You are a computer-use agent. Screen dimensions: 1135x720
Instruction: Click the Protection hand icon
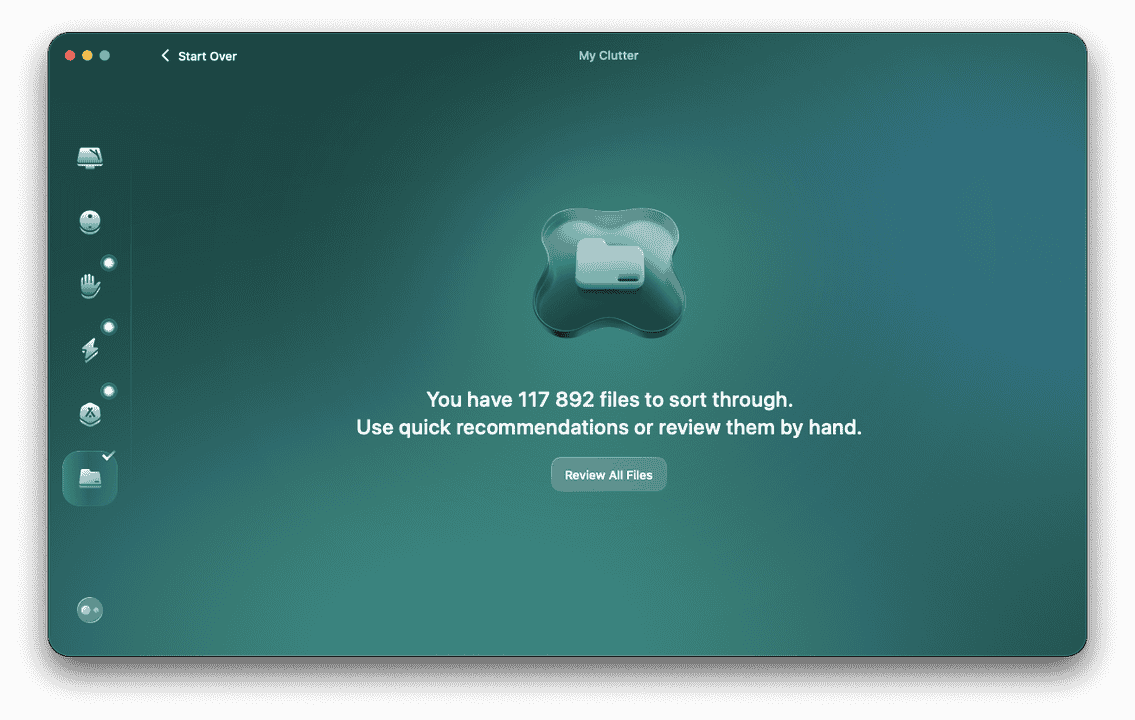[90, 285]
